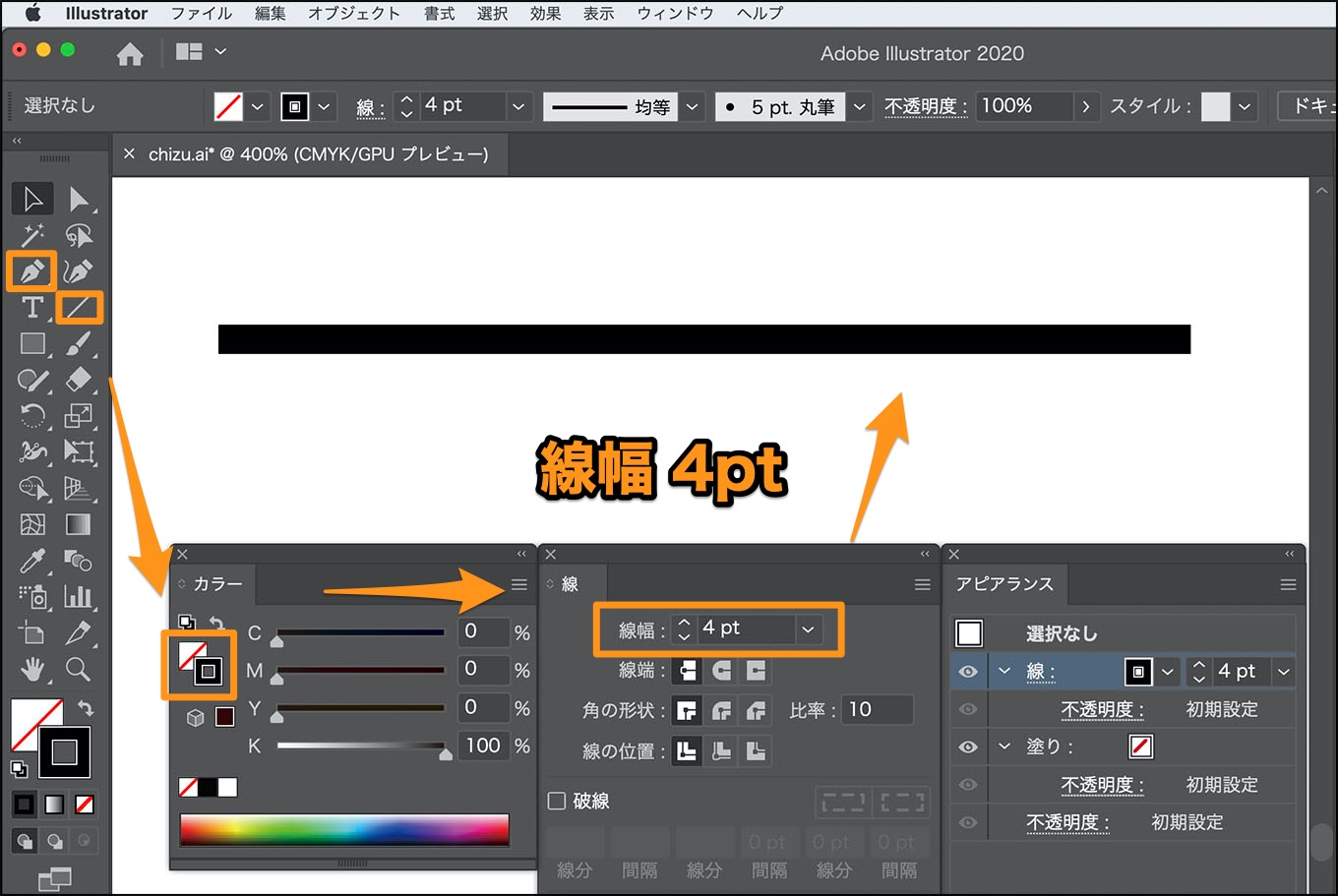Click 不透明度 link in control bar
Screen dimensions: 1338x896
point(926,106)
